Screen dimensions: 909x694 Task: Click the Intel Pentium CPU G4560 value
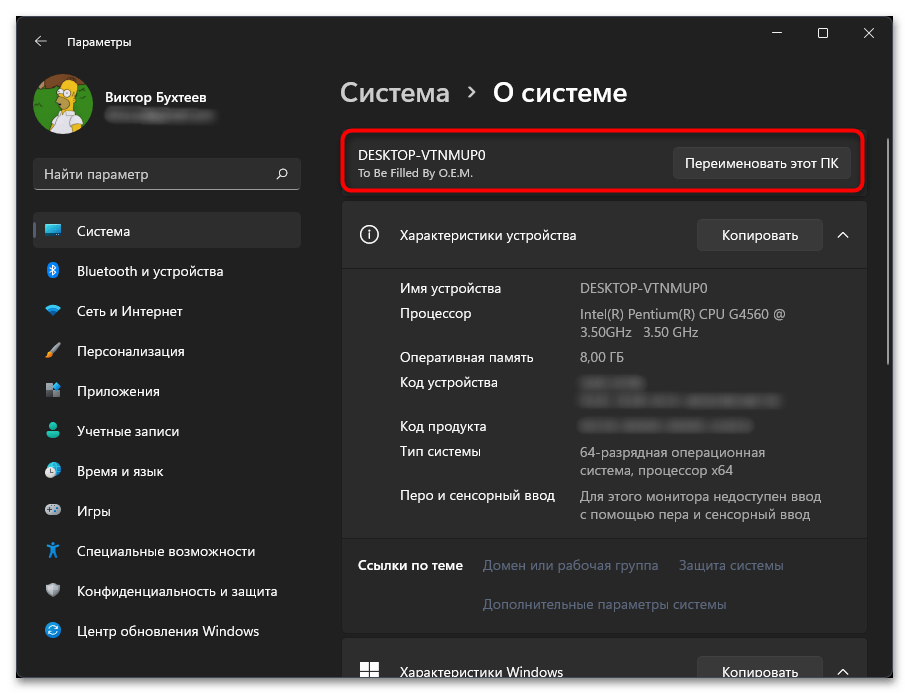click(682, 323)
